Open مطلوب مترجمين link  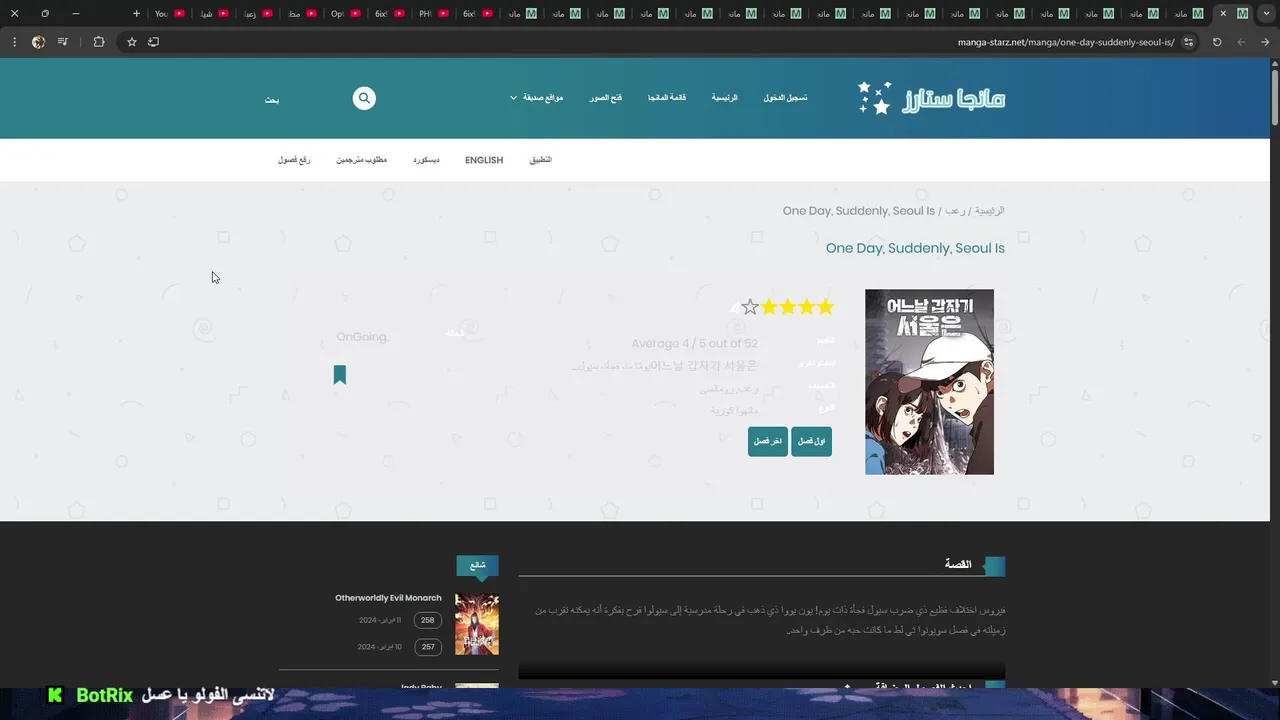click(x=361, y=160)
